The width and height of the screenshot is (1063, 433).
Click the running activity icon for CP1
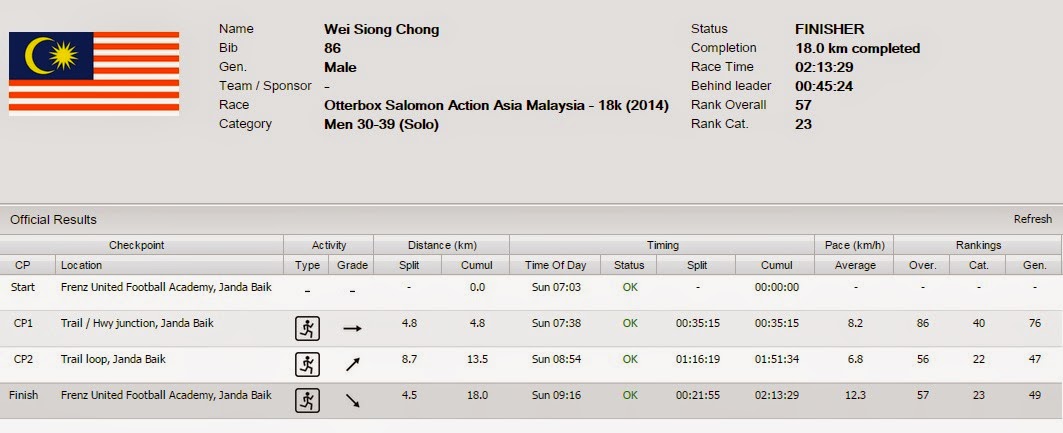click(x=307, y=329)
